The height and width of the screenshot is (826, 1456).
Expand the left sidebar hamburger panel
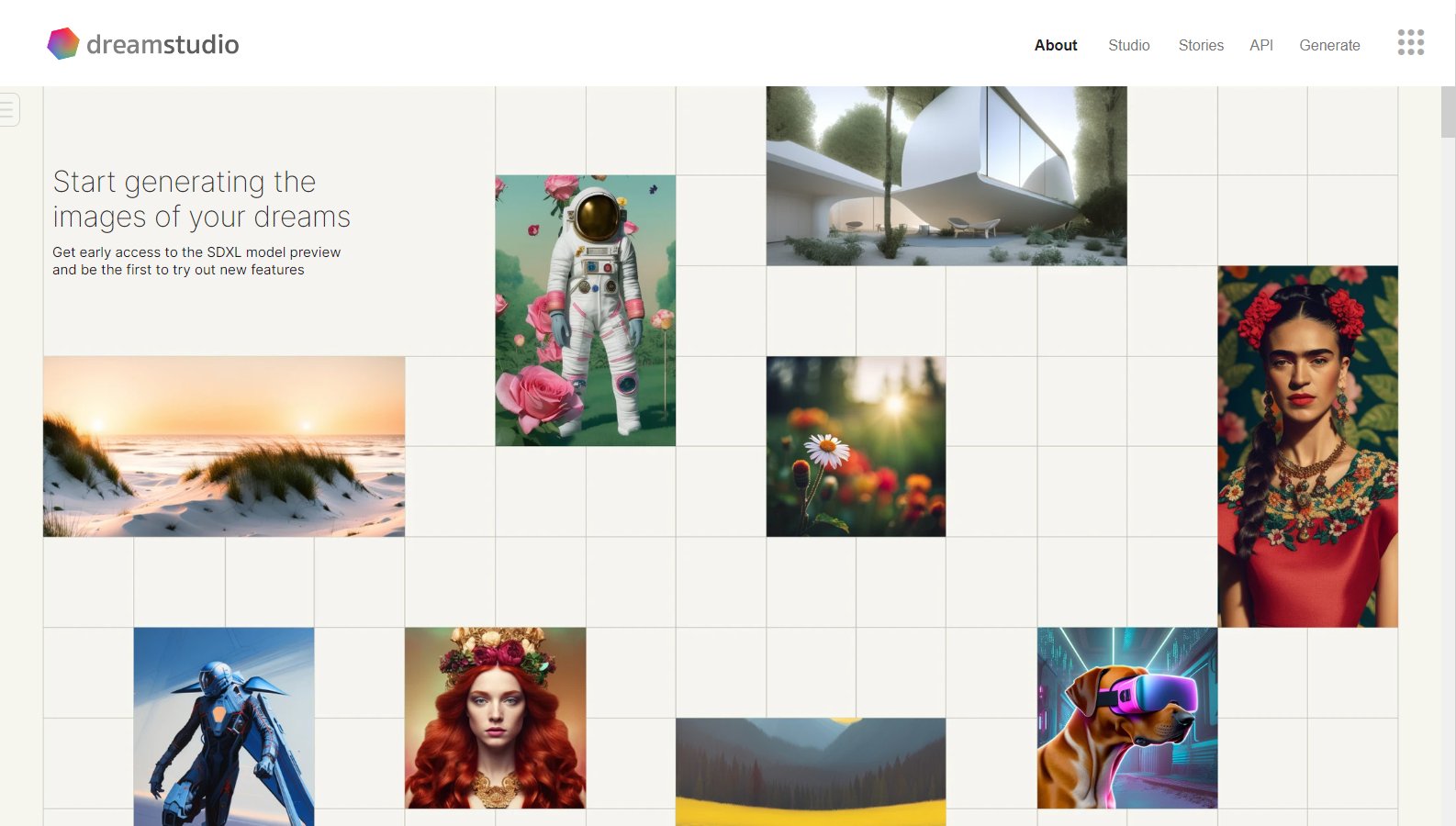8,109
